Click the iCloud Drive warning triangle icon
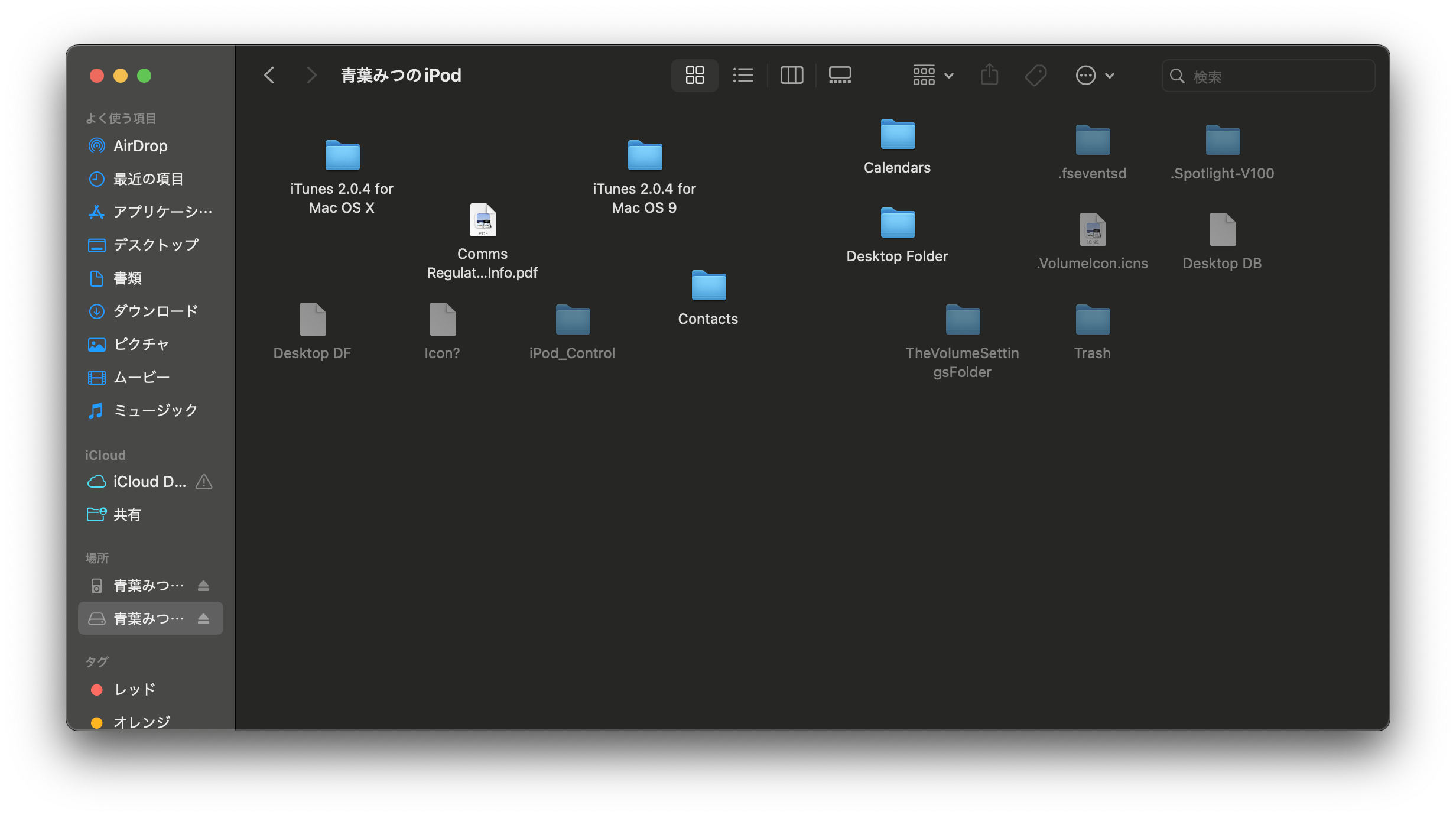The image size is (1456, 818). click(x=204, y=482)
